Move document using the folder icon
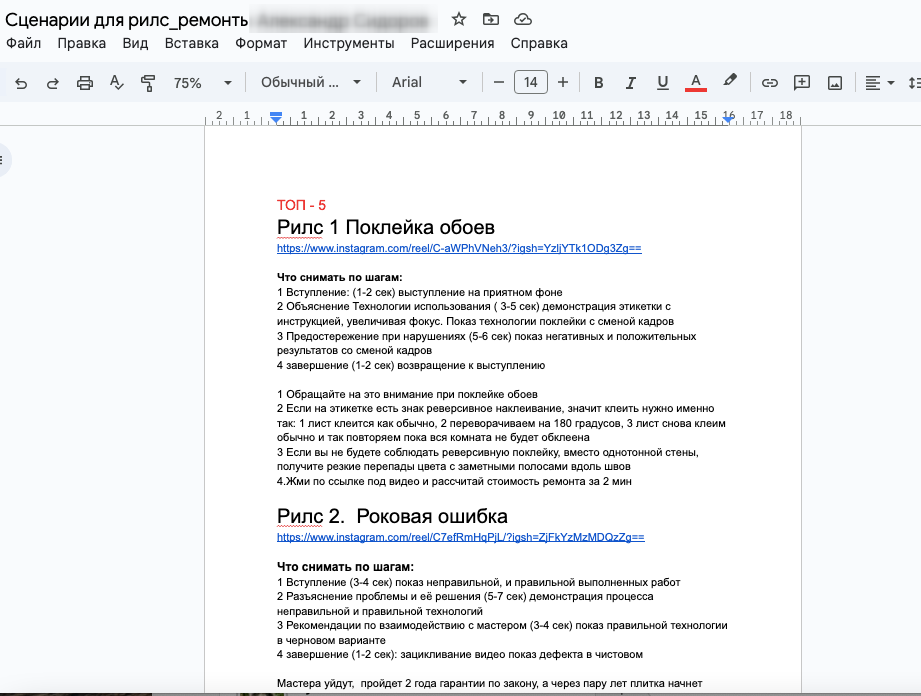Image resolution: width=921 pixels, height=696 pixels. pyautogui.click(x=490, y=19)
